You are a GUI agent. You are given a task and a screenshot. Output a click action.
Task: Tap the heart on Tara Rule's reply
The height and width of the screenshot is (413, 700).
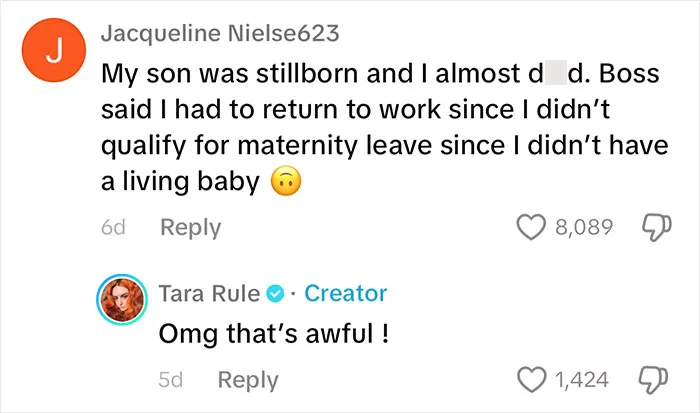[531, 380]
